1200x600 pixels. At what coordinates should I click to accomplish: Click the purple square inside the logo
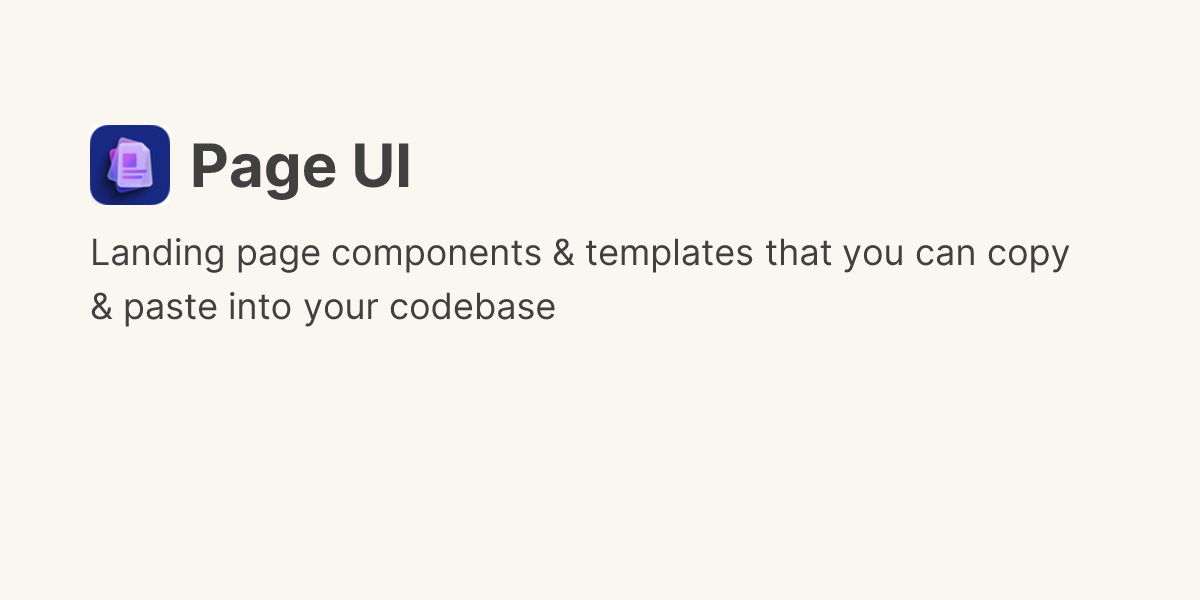point(128,160)
